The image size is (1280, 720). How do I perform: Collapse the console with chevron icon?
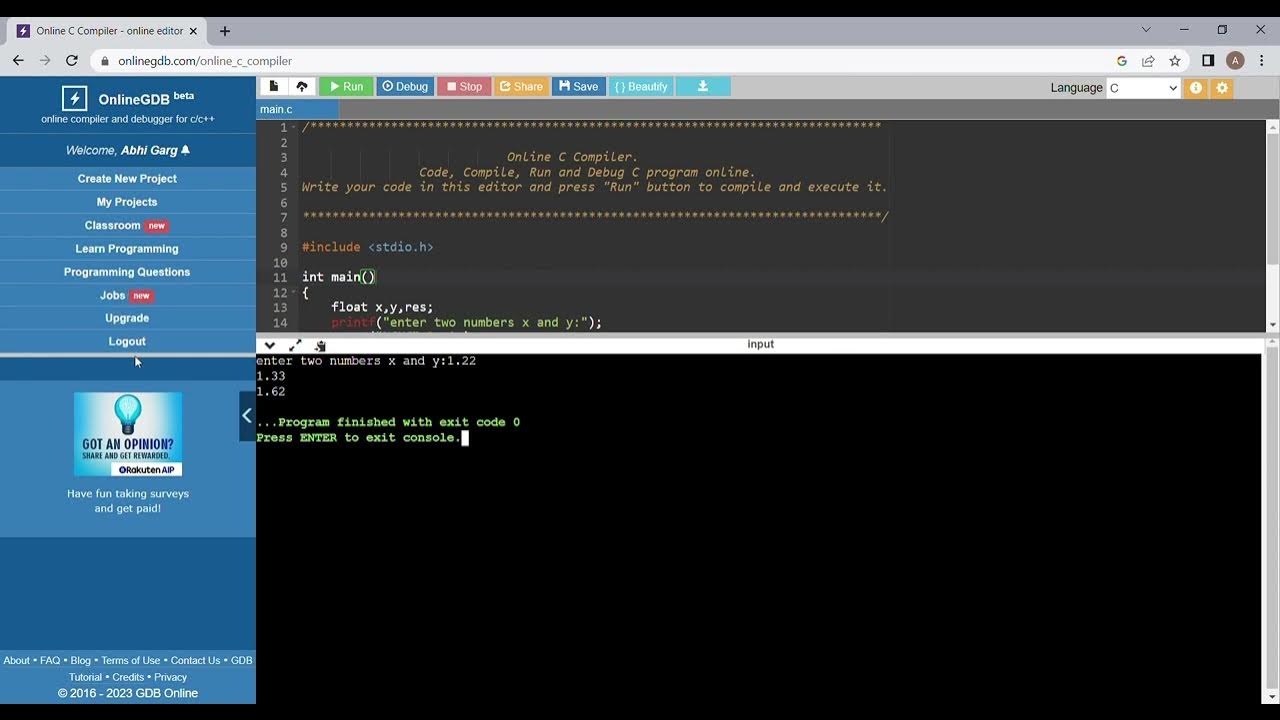[x=269, y=345]
